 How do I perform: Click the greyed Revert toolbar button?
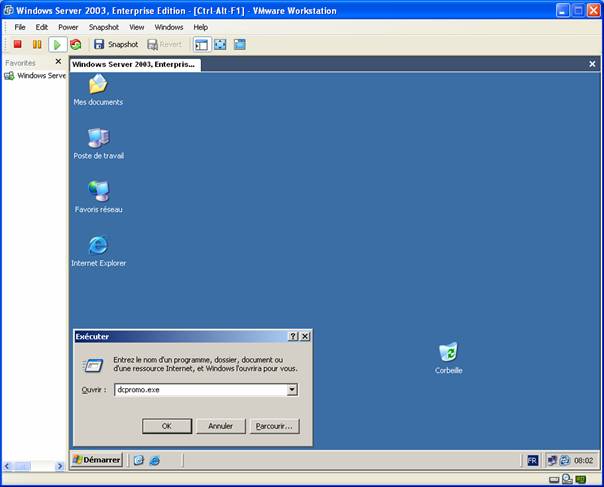click(164, 44)
